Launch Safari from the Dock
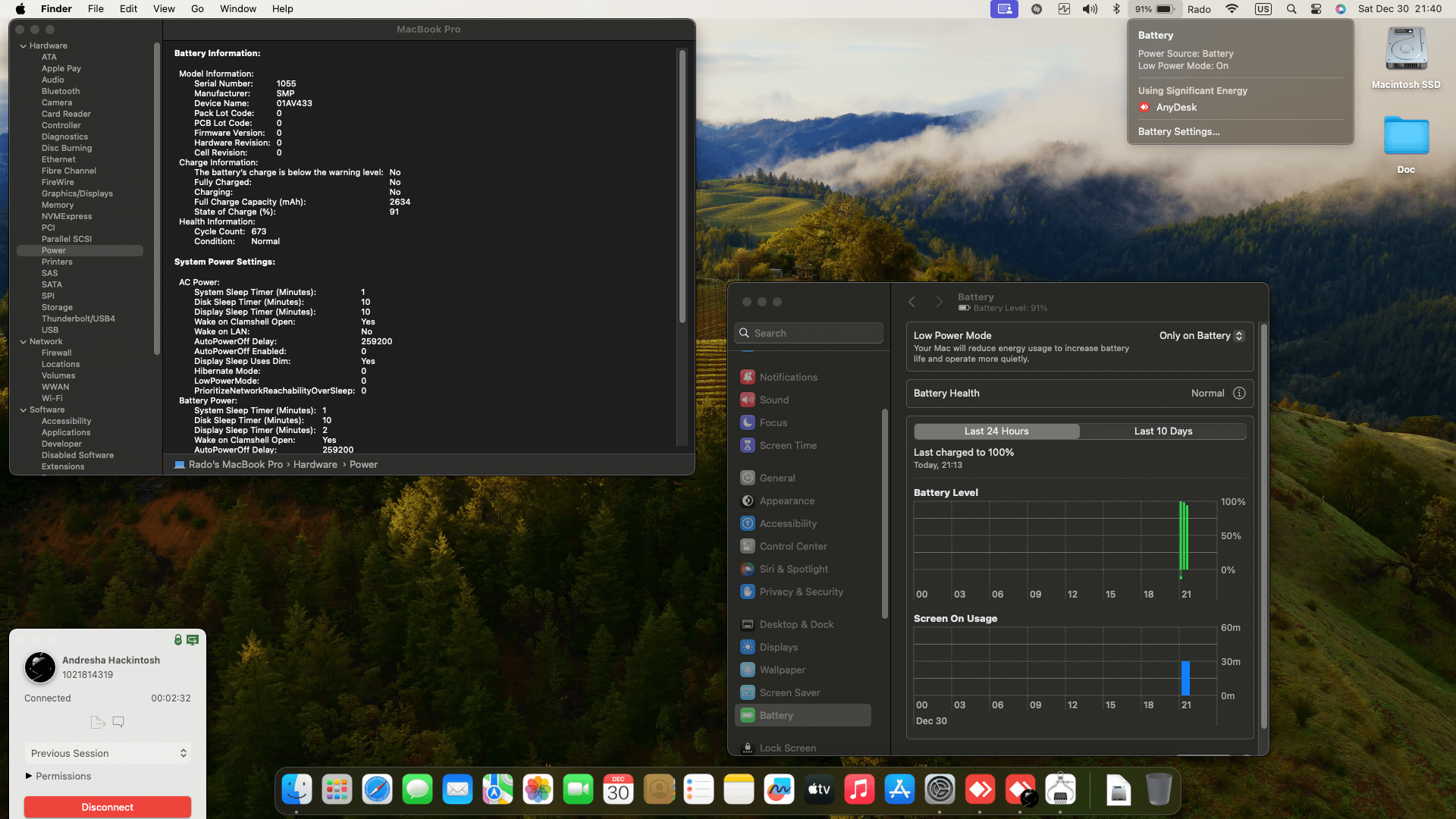Image resolution: width=1456 pixels, height=819 pixels. [x=377, y=789]
